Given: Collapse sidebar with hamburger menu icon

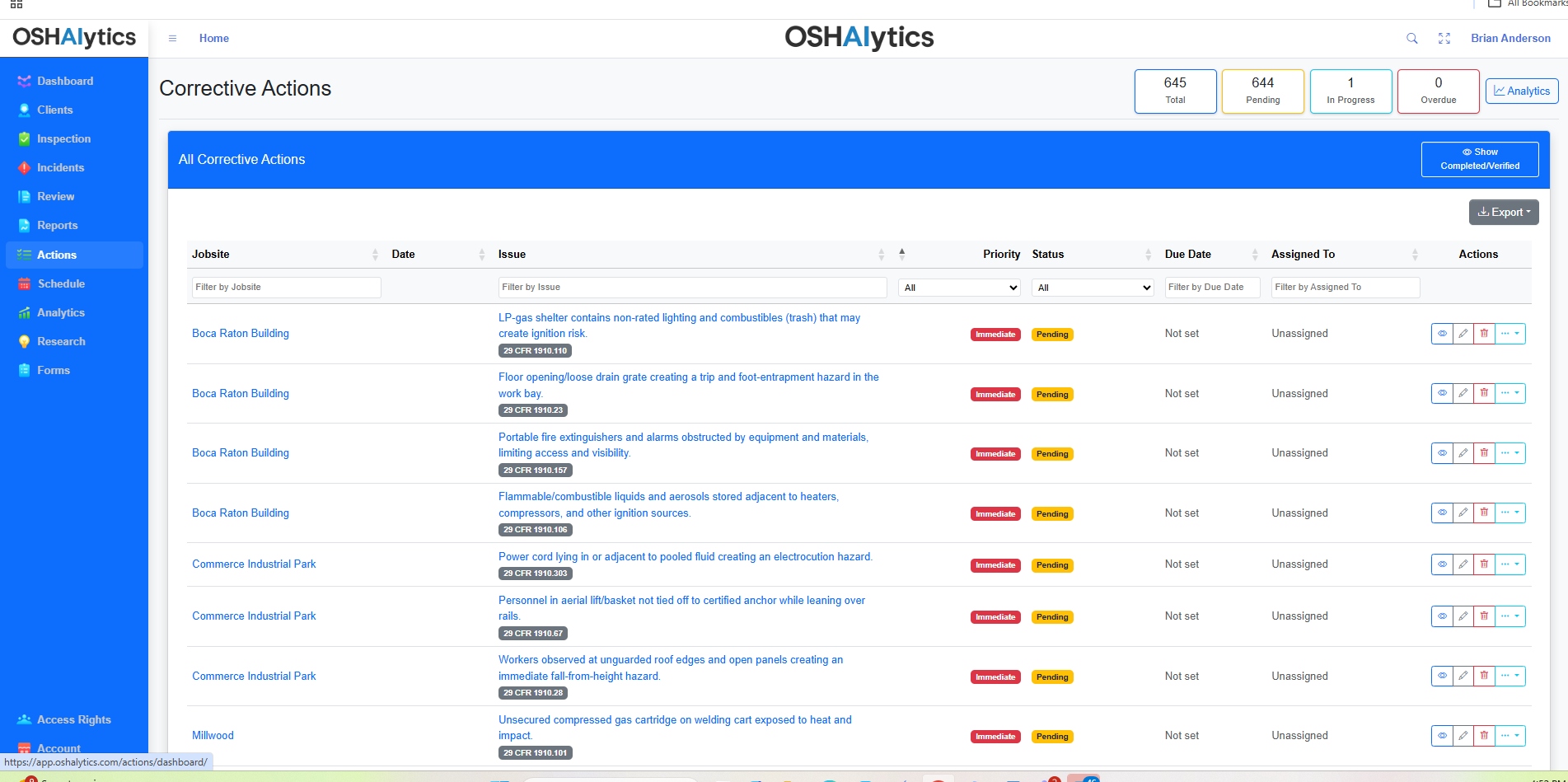Looking at the screenshot, I should (x=172, y=38).
